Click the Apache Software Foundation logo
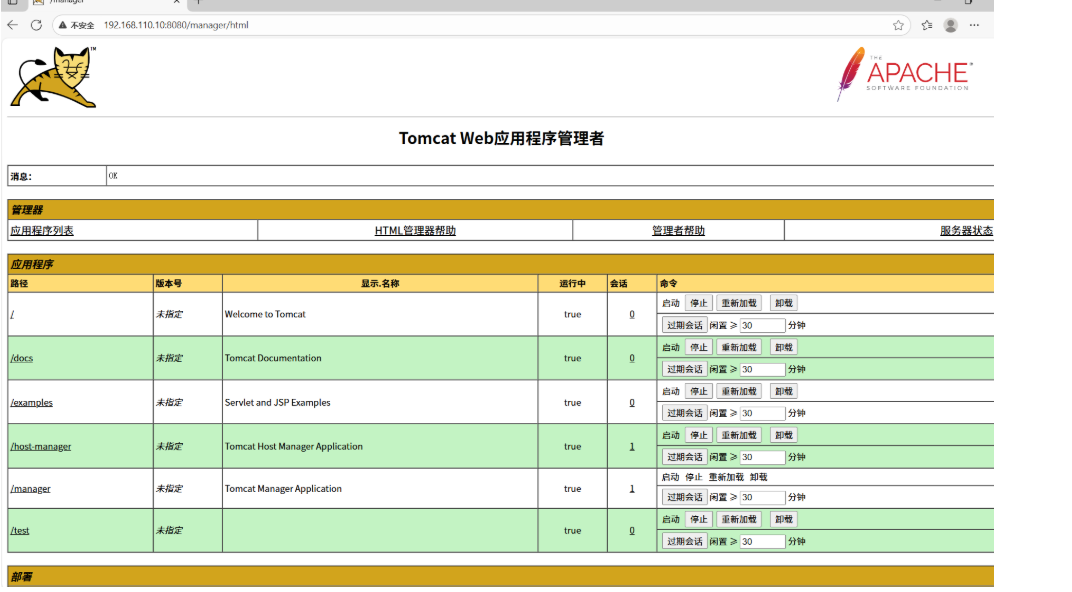The image size is (1072, 592). (904, 74)
